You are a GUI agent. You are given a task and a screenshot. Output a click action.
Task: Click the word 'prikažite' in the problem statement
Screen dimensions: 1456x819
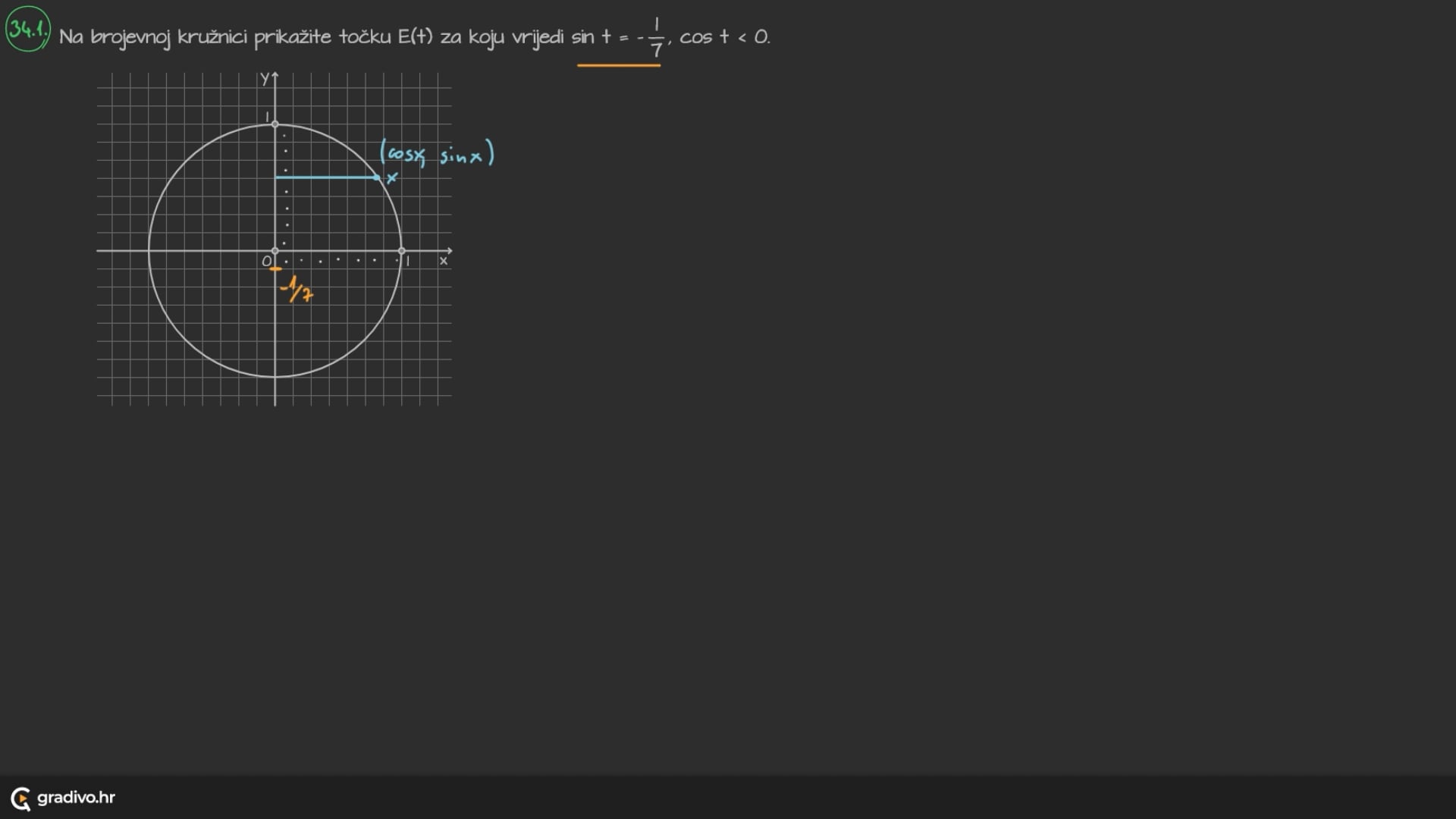(x=292, y=36)
